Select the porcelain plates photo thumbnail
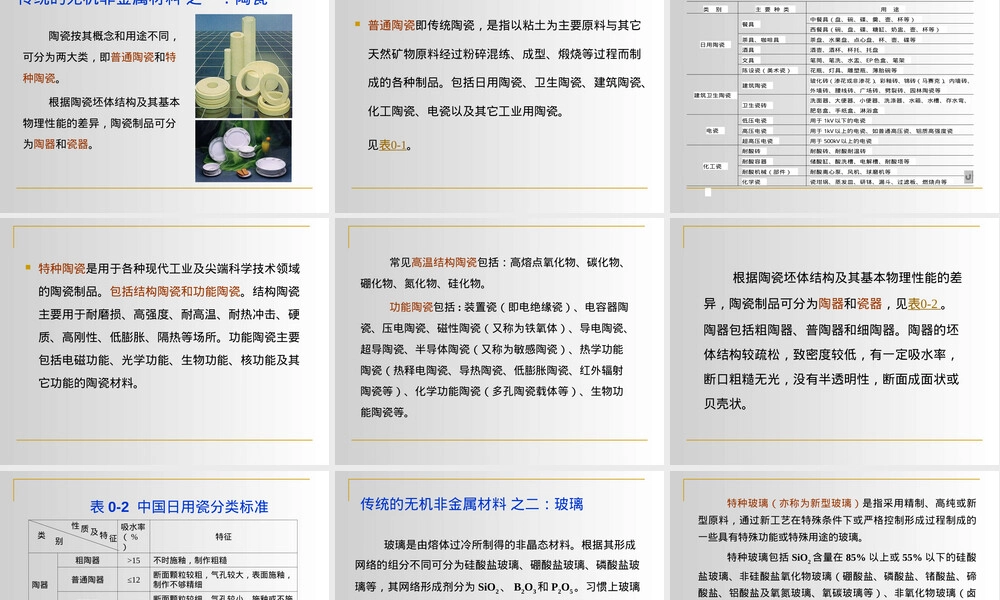Image resolution: width=1000 pixels, height=600 pixels. tap(244, 151)
